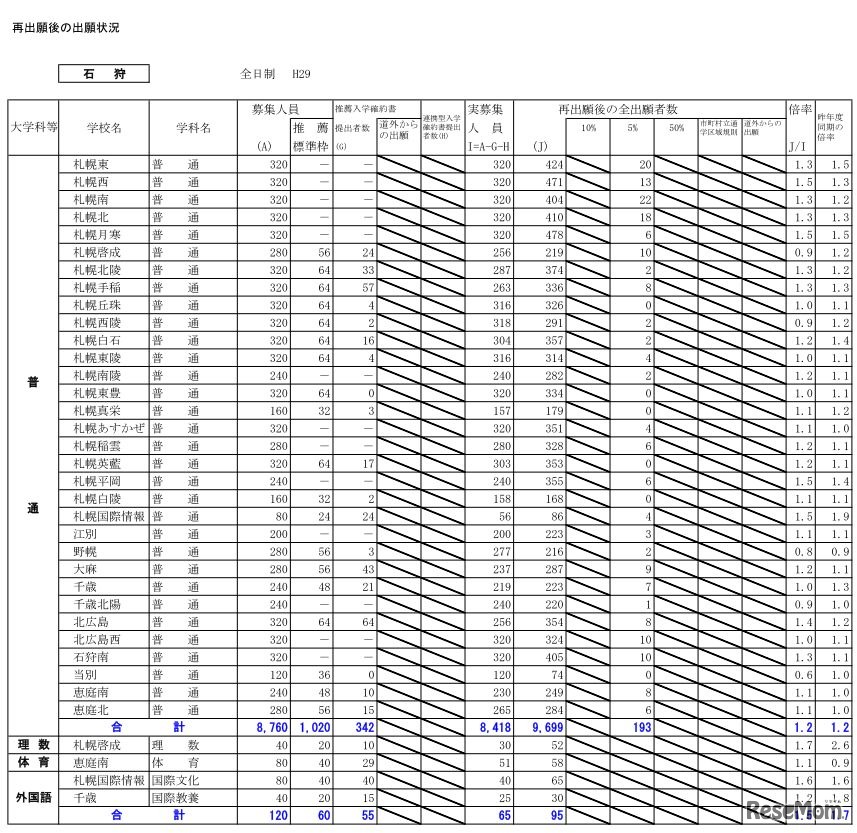Select the school name 野幌
Viewport: 857px width, 833px height.
pyautogui.click(x=85, y=552)
